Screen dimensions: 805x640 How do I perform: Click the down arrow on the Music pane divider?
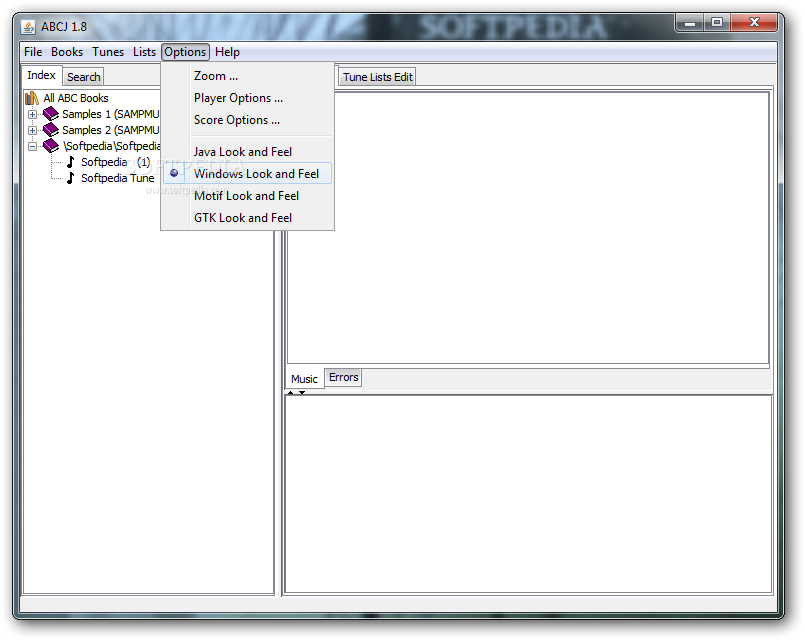(302, 393)
